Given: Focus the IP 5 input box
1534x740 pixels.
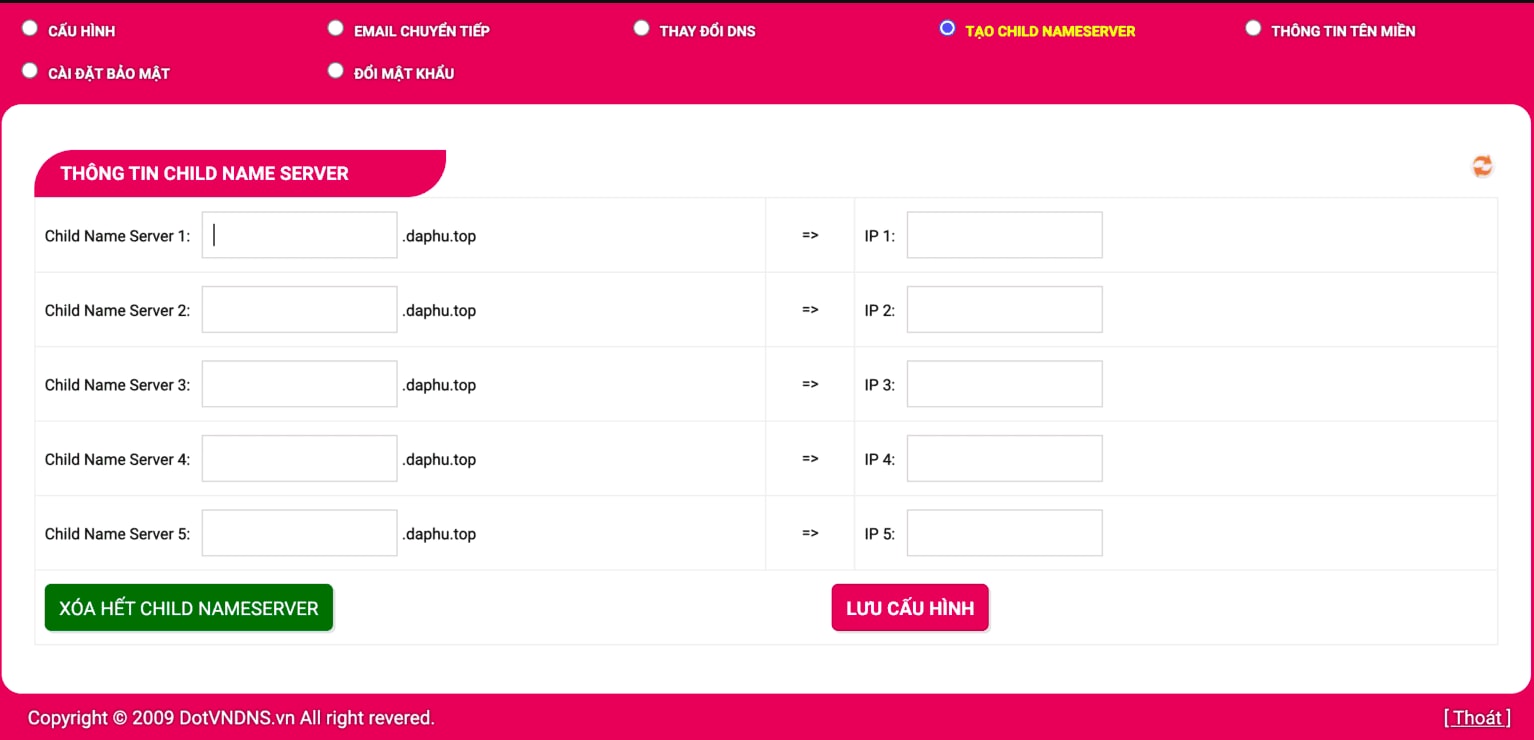Looking at the screenshot, I should (1004, 533).
